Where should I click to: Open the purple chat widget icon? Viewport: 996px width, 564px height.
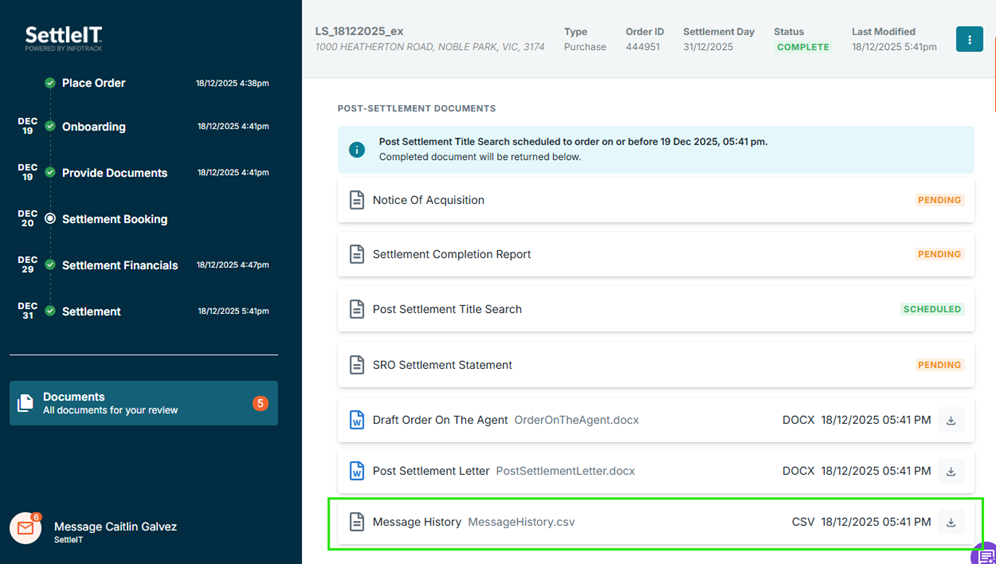984,554
